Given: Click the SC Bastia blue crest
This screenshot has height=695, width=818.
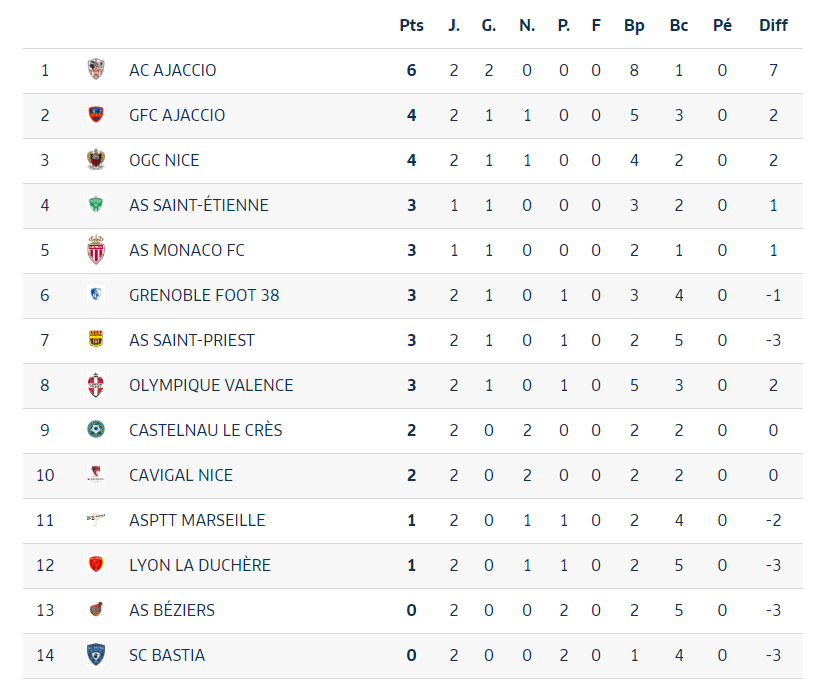Looking at the screenshot, I should 96,655.
